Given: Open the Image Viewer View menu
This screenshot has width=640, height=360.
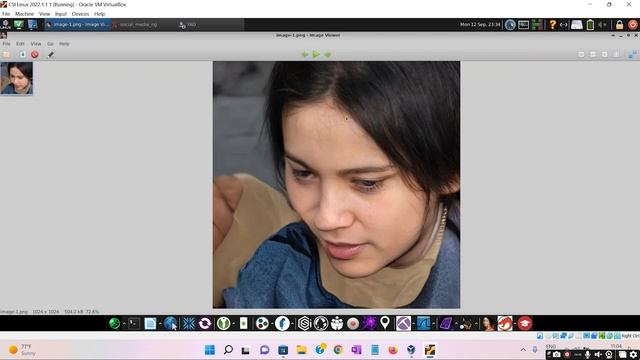Looking at the screenshot, I should (36, 44).
